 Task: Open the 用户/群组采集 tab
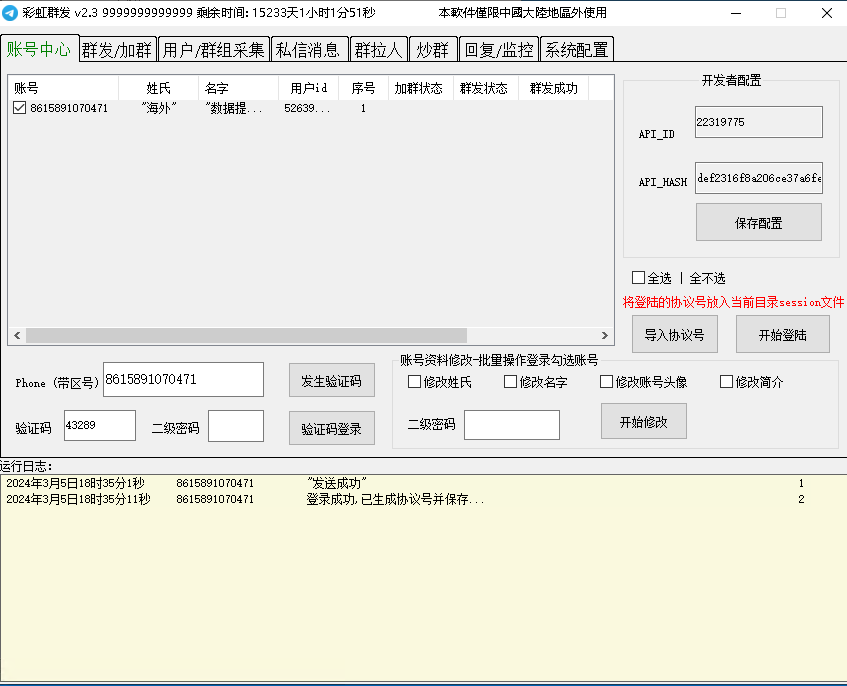[x=213, y=50]
